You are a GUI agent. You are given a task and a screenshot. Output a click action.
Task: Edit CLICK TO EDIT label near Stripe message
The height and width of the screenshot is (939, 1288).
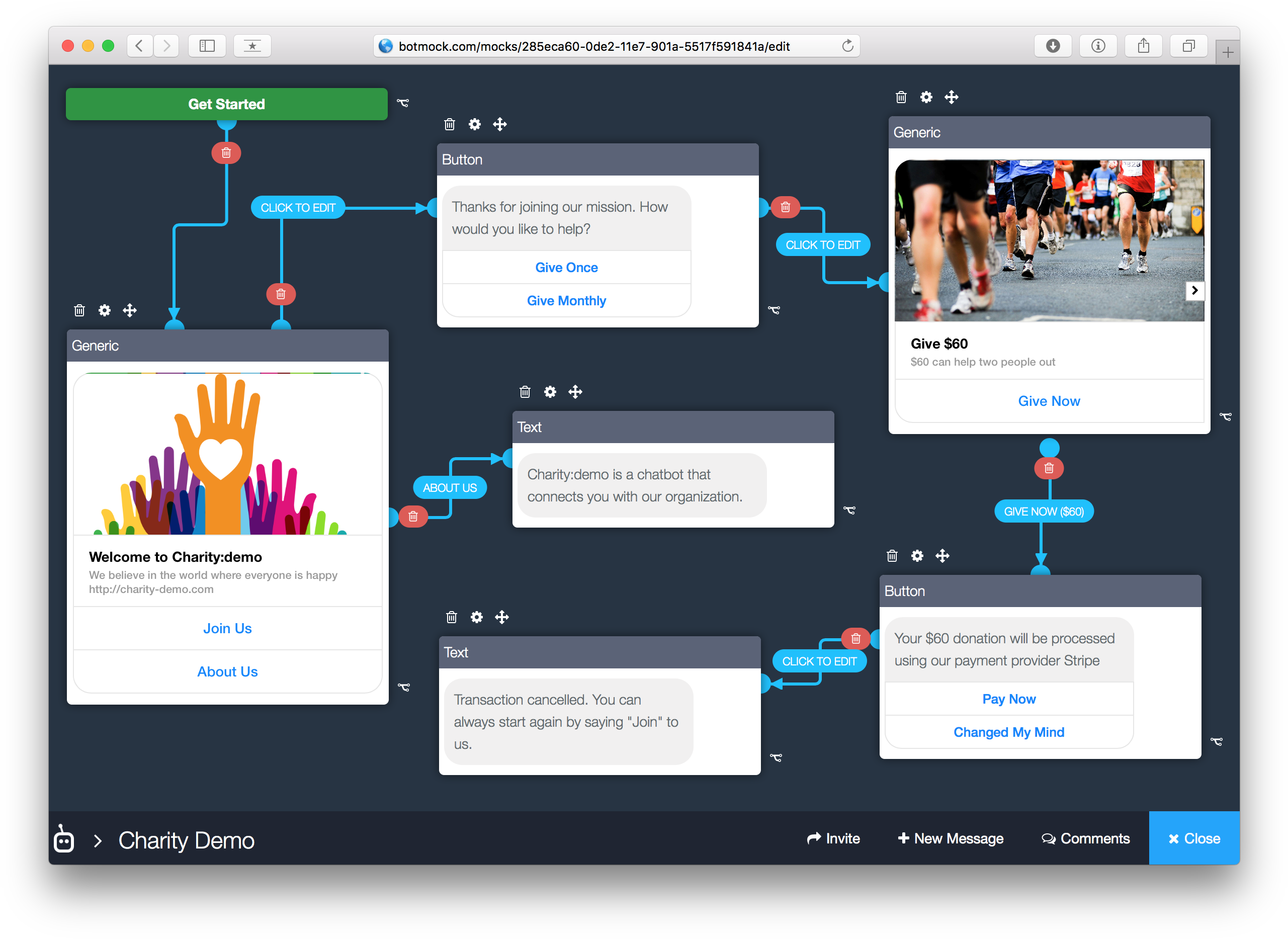pos(820,661)
